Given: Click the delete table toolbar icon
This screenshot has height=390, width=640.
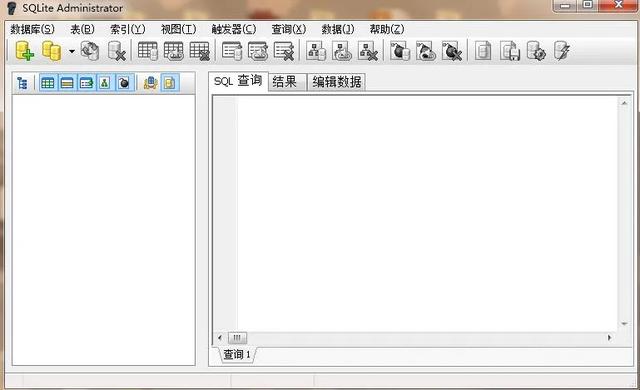Looking at the screenshot, I should [200, 51].
